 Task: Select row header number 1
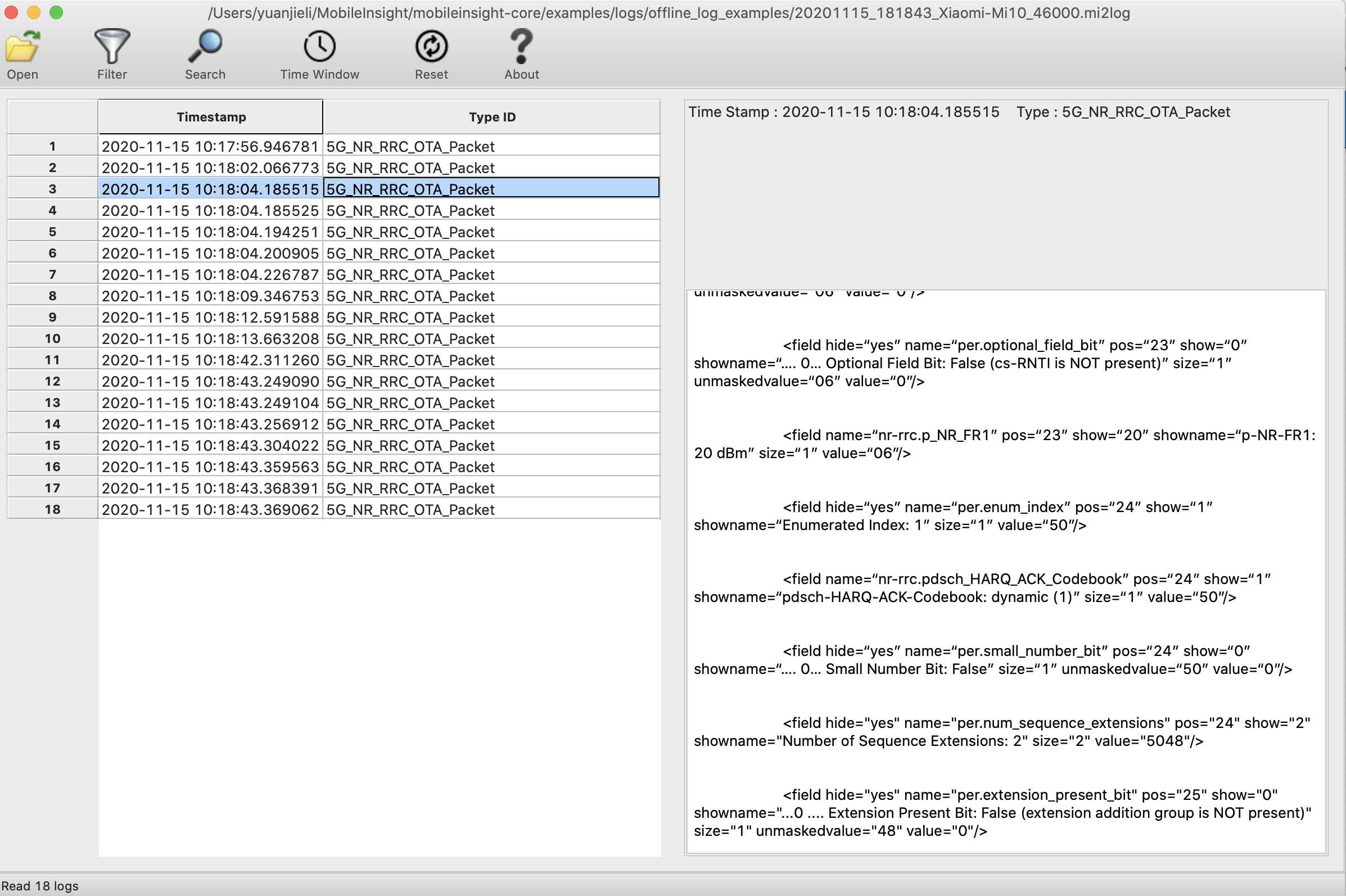click(53, 146)
